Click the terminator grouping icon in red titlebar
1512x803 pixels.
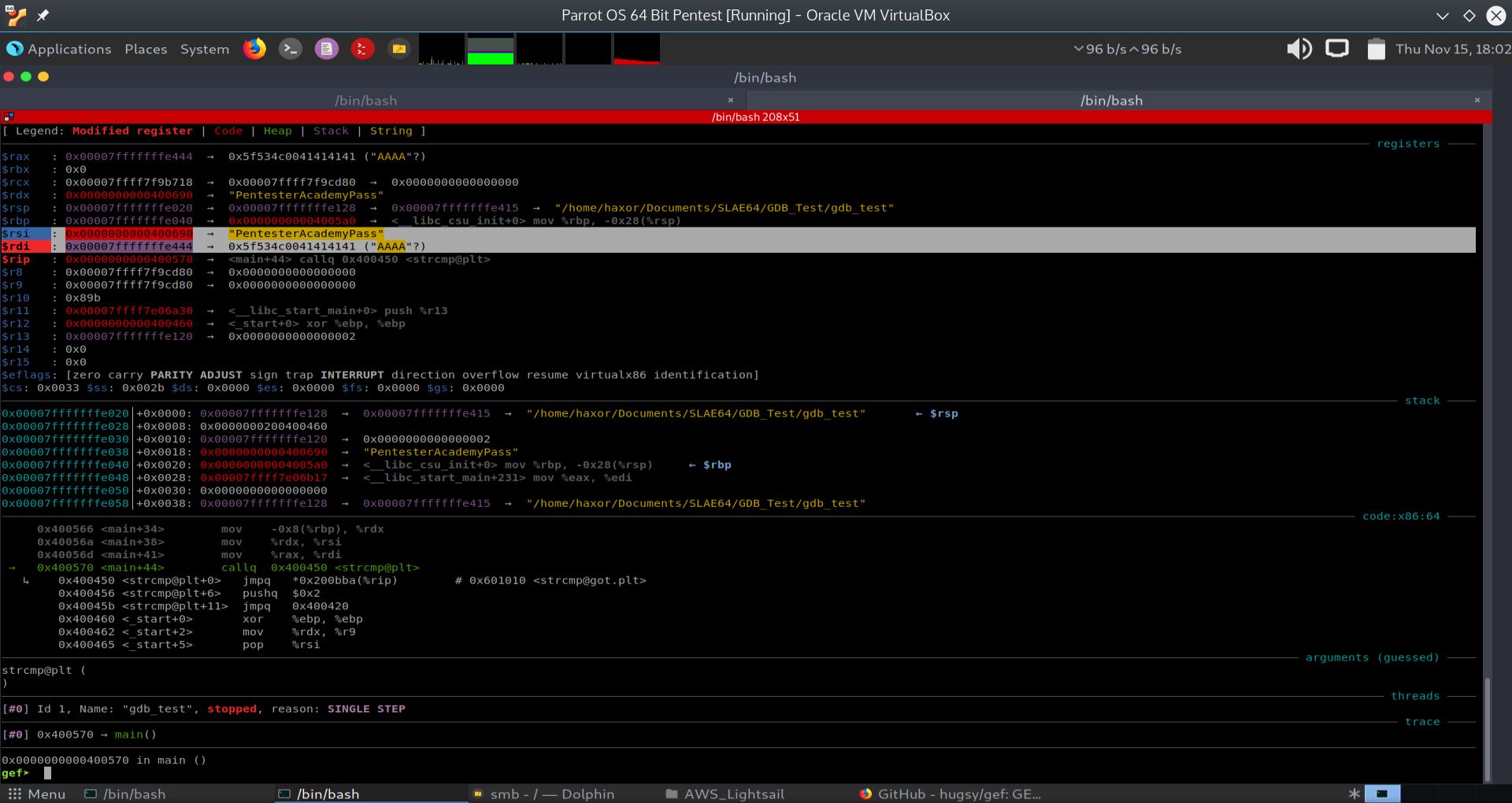(9, 117)
